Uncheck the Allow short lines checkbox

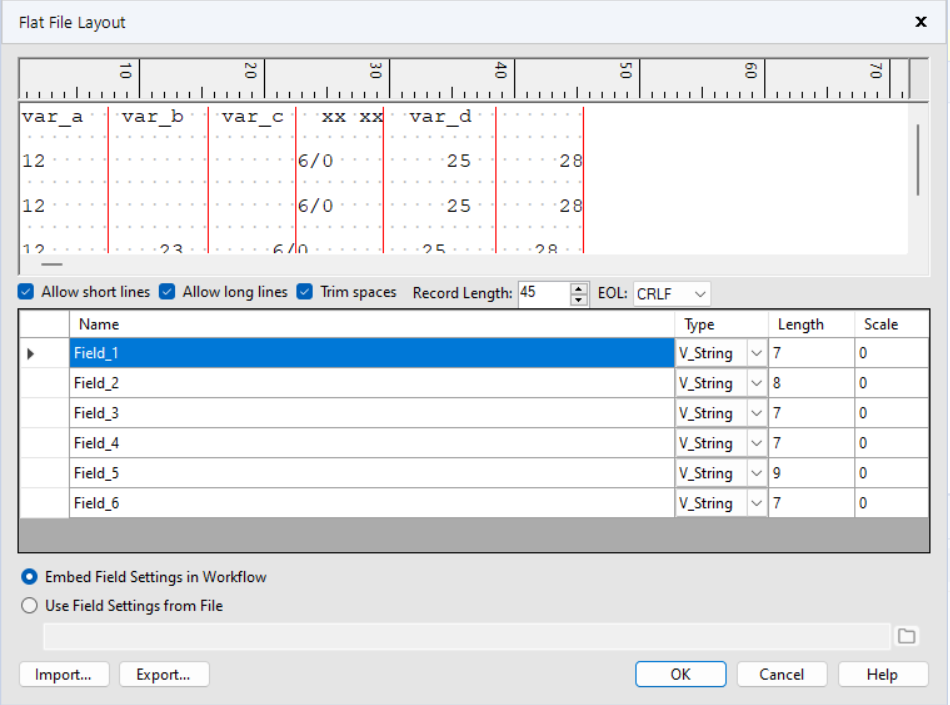coord(24,292)
